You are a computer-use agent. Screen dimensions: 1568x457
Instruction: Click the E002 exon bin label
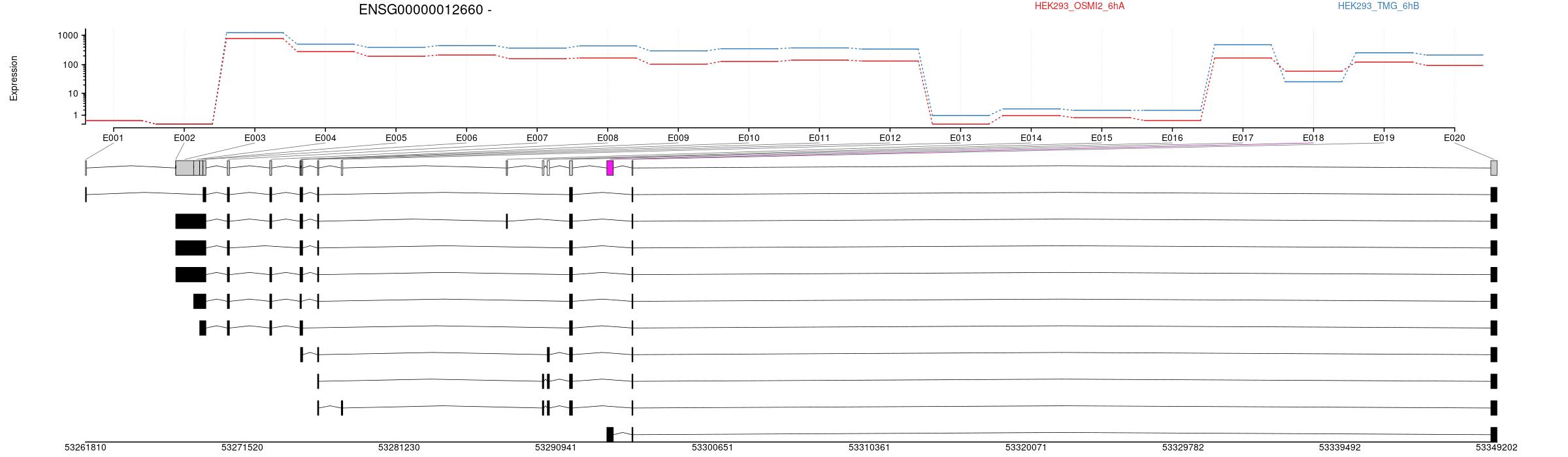(x=184, y=138)
